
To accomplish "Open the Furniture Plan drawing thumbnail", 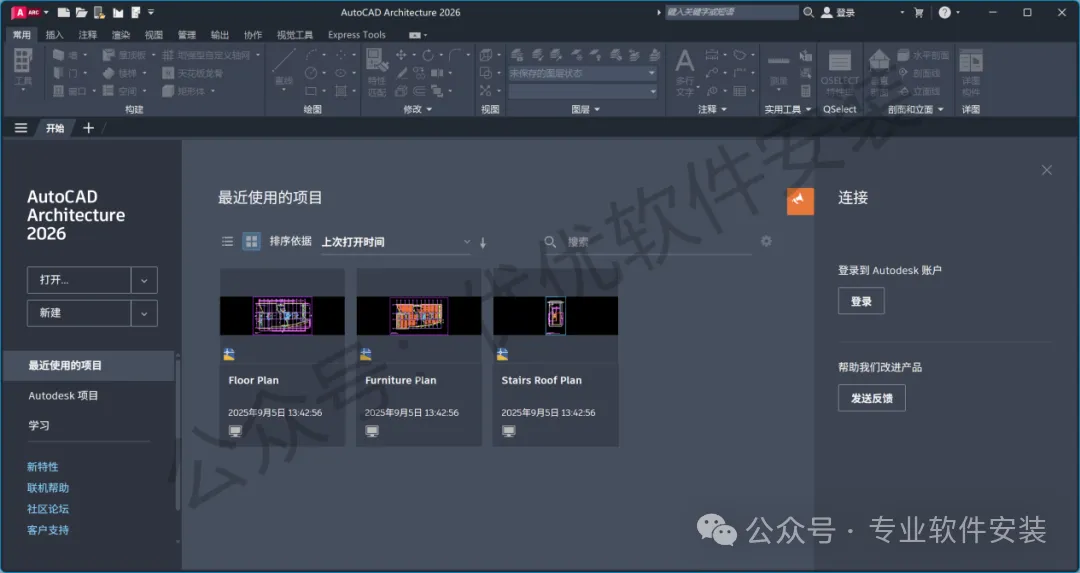I will tap(419, 315).
